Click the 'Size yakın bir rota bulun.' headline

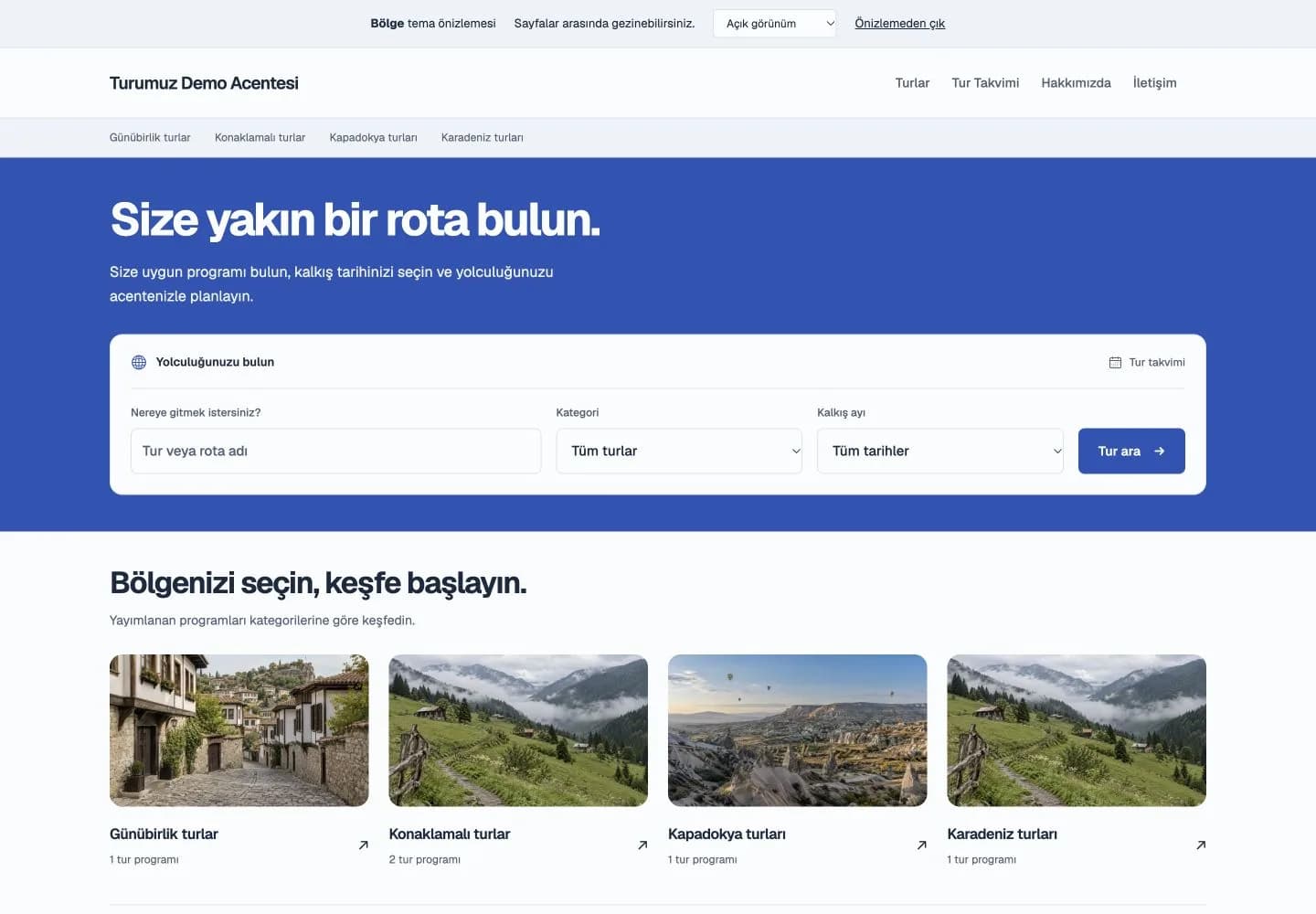(355, 220)
